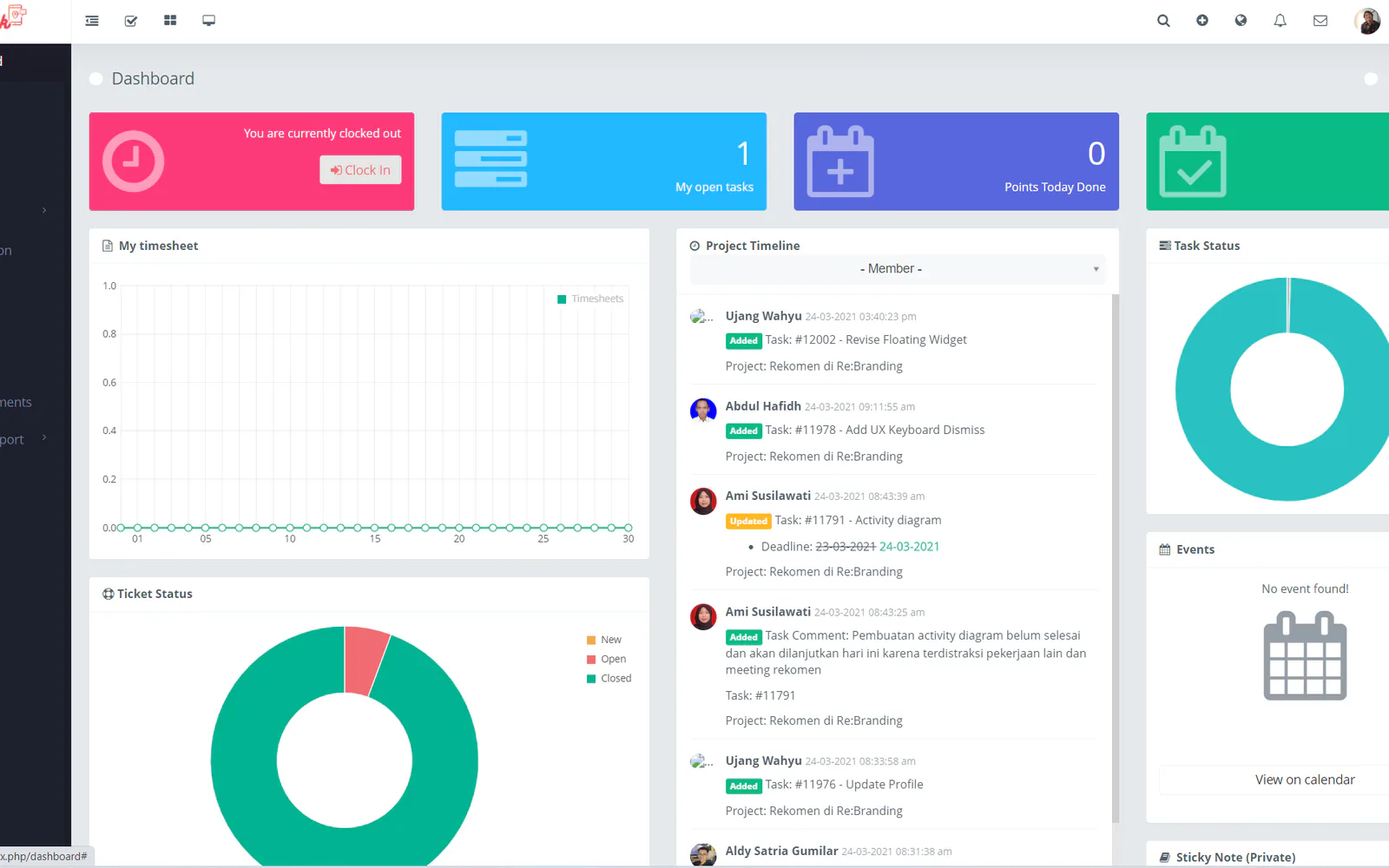Click the Events calendar header icon
1389x868 pixels.
click(x=1165, y=549)
